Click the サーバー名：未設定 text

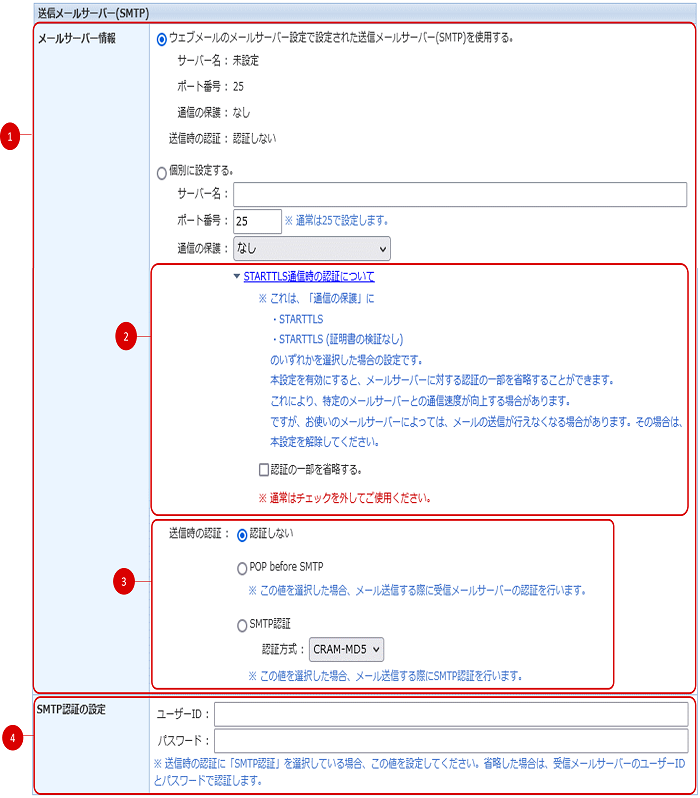(x=218, y=61)
